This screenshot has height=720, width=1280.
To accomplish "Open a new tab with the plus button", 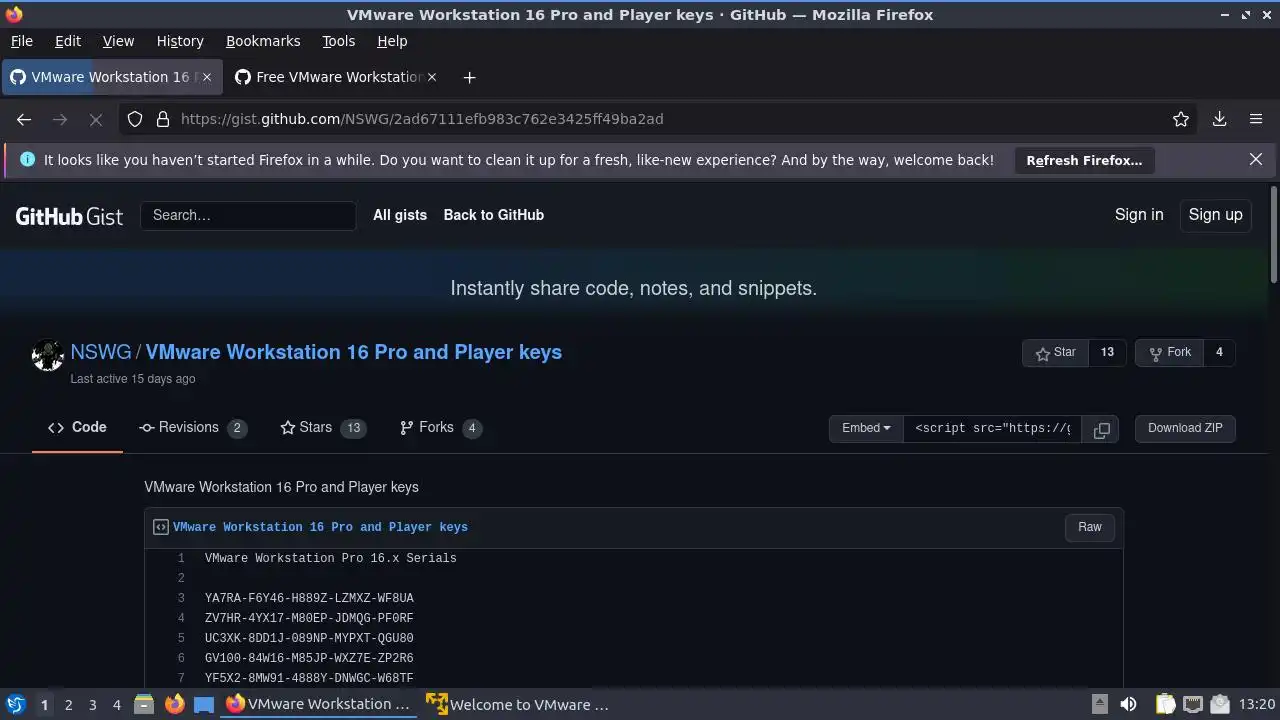I will (469, 77).
